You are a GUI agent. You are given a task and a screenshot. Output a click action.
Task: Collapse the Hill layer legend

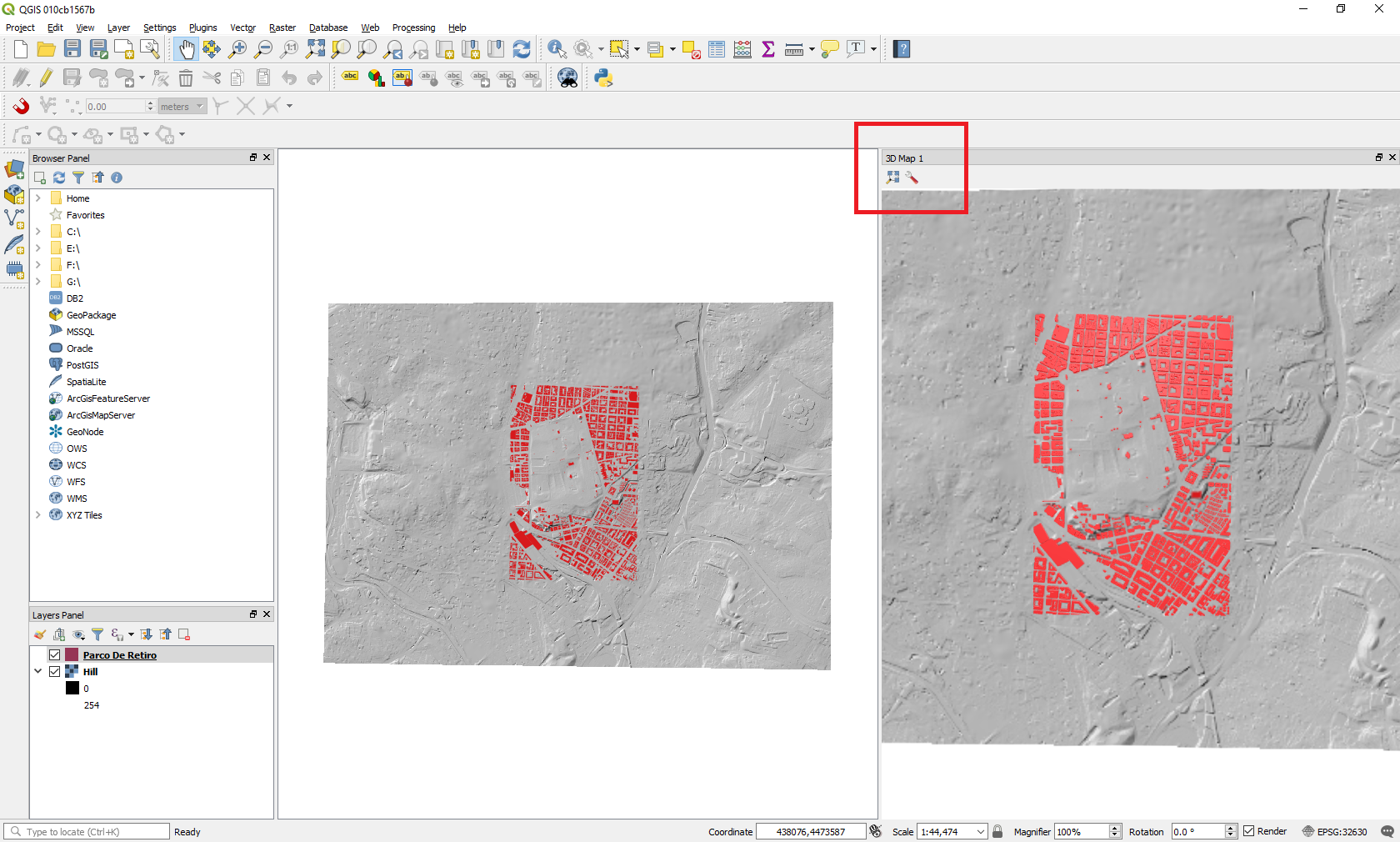pyautogui.click(x=38, y=672)
